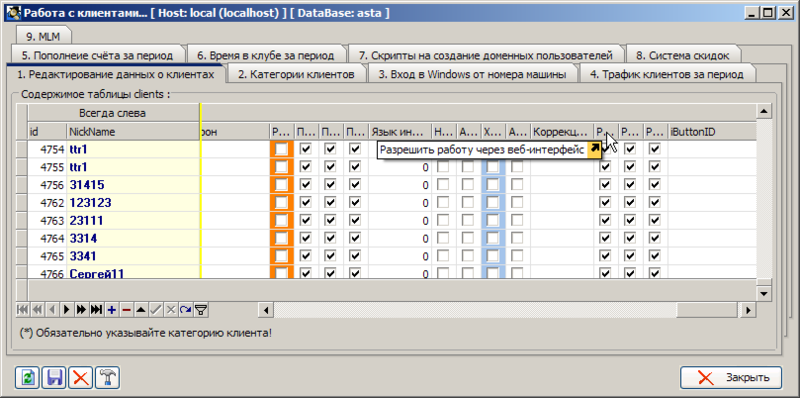Select the NickName cell 3341
The height and width of the screenshot is (398, 800).
click(133, 256)
